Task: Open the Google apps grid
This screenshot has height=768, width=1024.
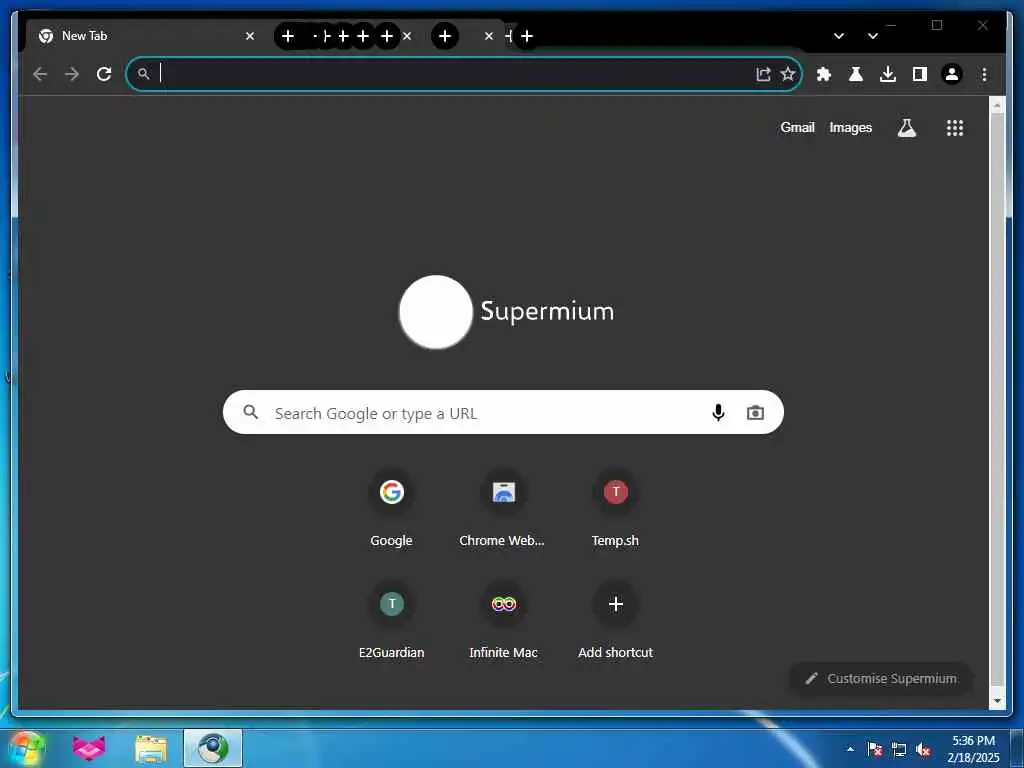Action: 955,128
